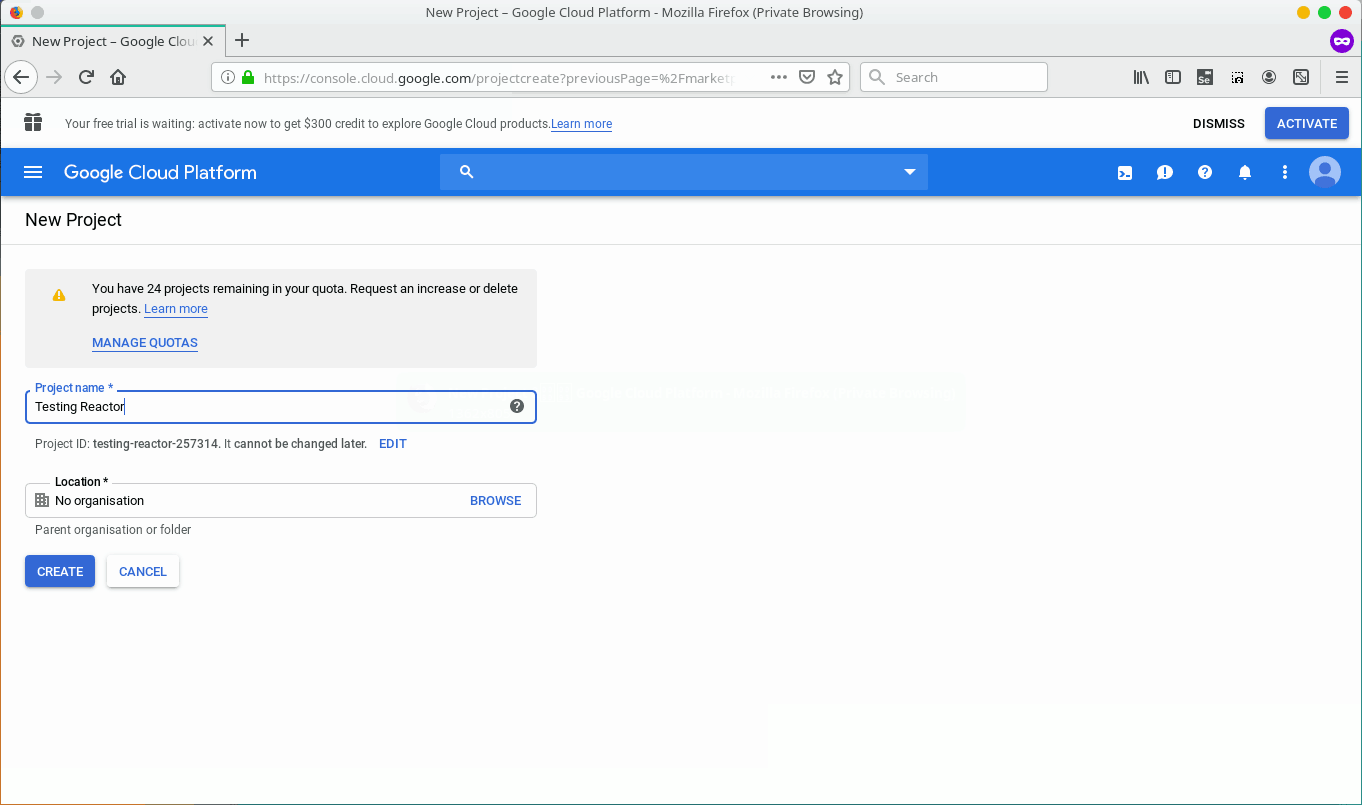Click the Google Cloud Platform logo
The image size is (1362, 805).
pyautogui.click(x=160, y=172)
